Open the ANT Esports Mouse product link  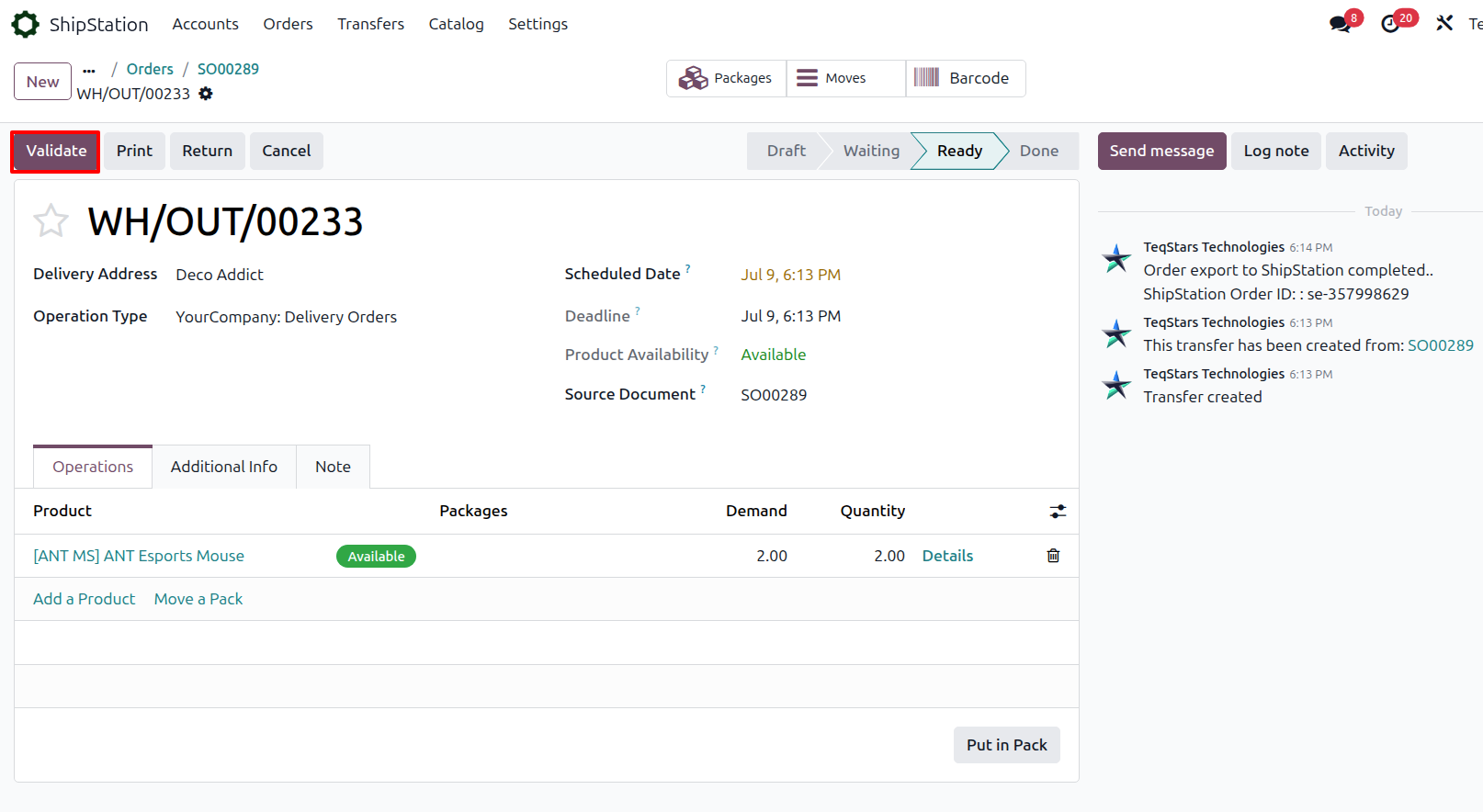[x=139, y=556]
